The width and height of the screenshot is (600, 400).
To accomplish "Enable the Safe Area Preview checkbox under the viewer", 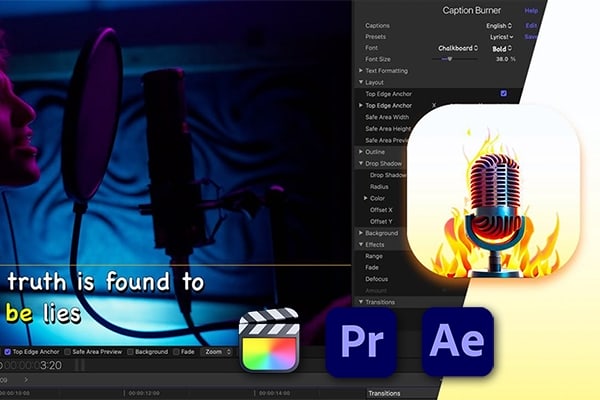I will click(x=67, y=352).
